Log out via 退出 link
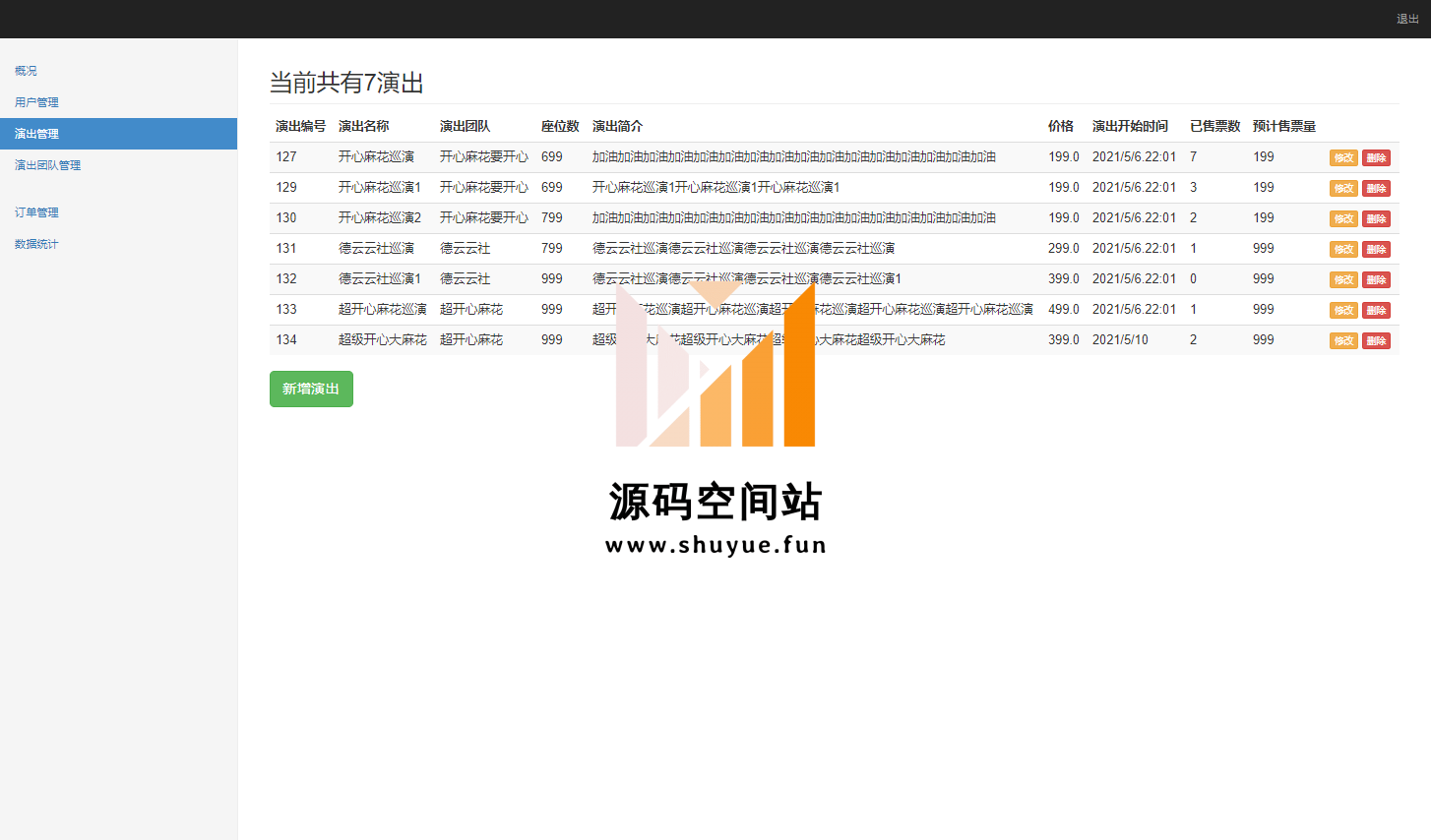The width and height of the screenshot is (1431, 840). [1407, 19]
